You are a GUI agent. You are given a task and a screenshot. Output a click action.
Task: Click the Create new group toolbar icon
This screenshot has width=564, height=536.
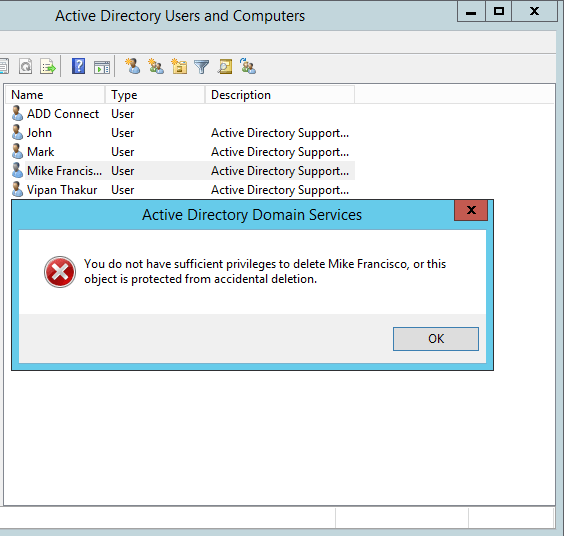156,67
